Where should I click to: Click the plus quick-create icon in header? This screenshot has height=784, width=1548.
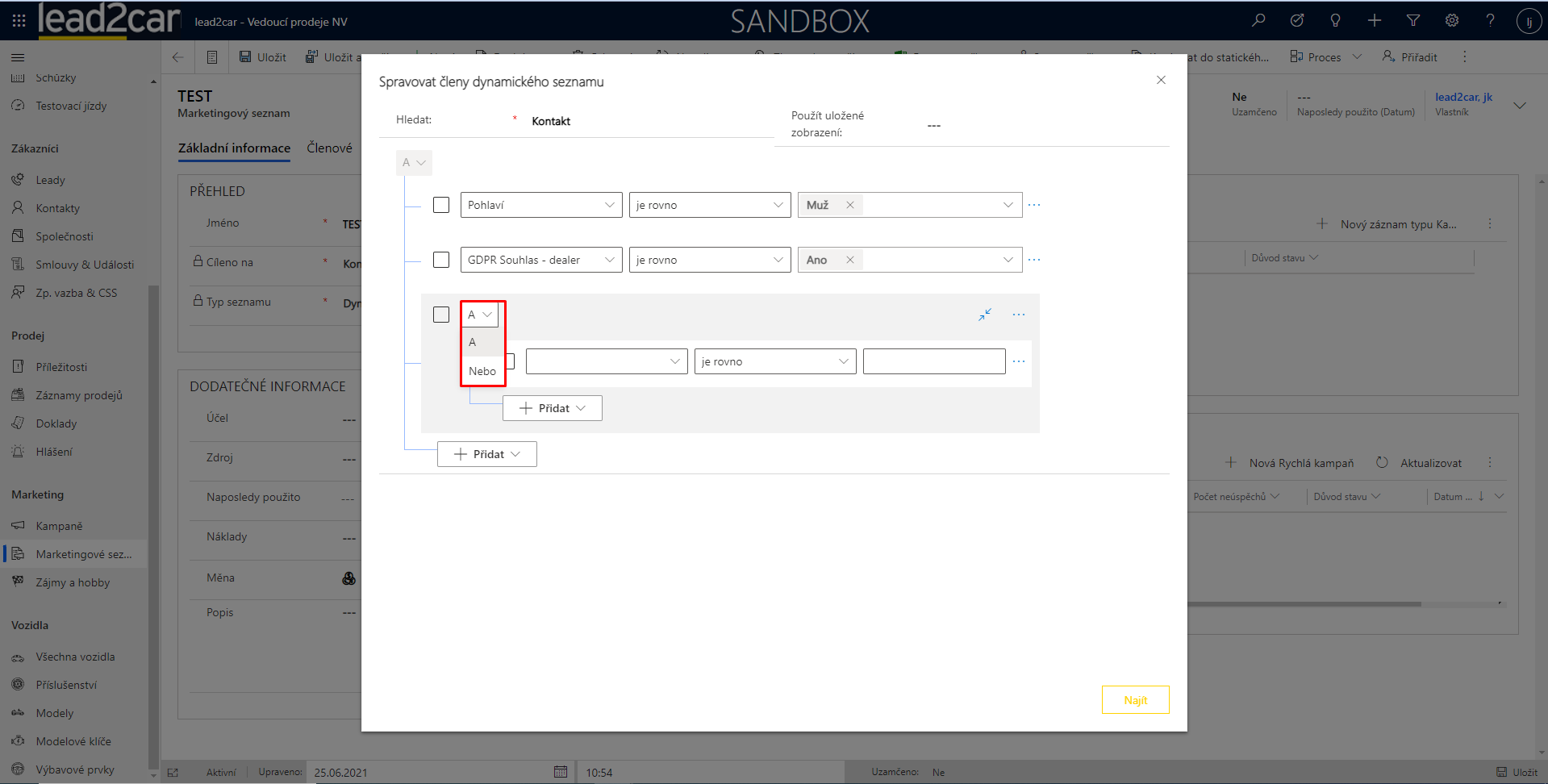(1374, 21)
